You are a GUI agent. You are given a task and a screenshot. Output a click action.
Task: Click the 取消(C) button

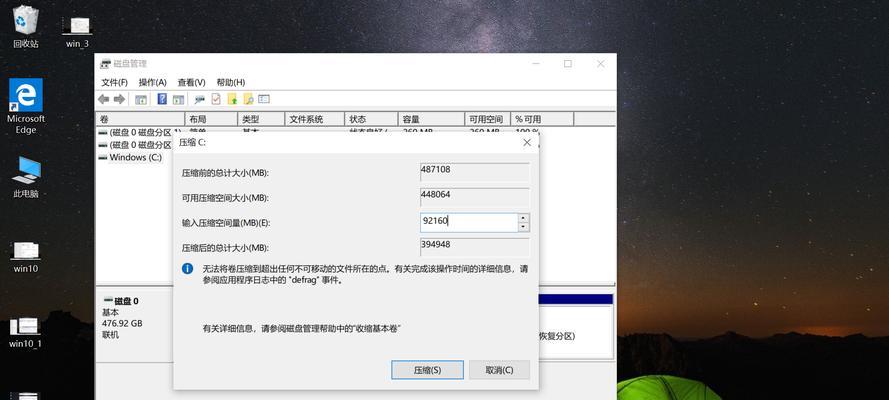click(x=499, y=370)
